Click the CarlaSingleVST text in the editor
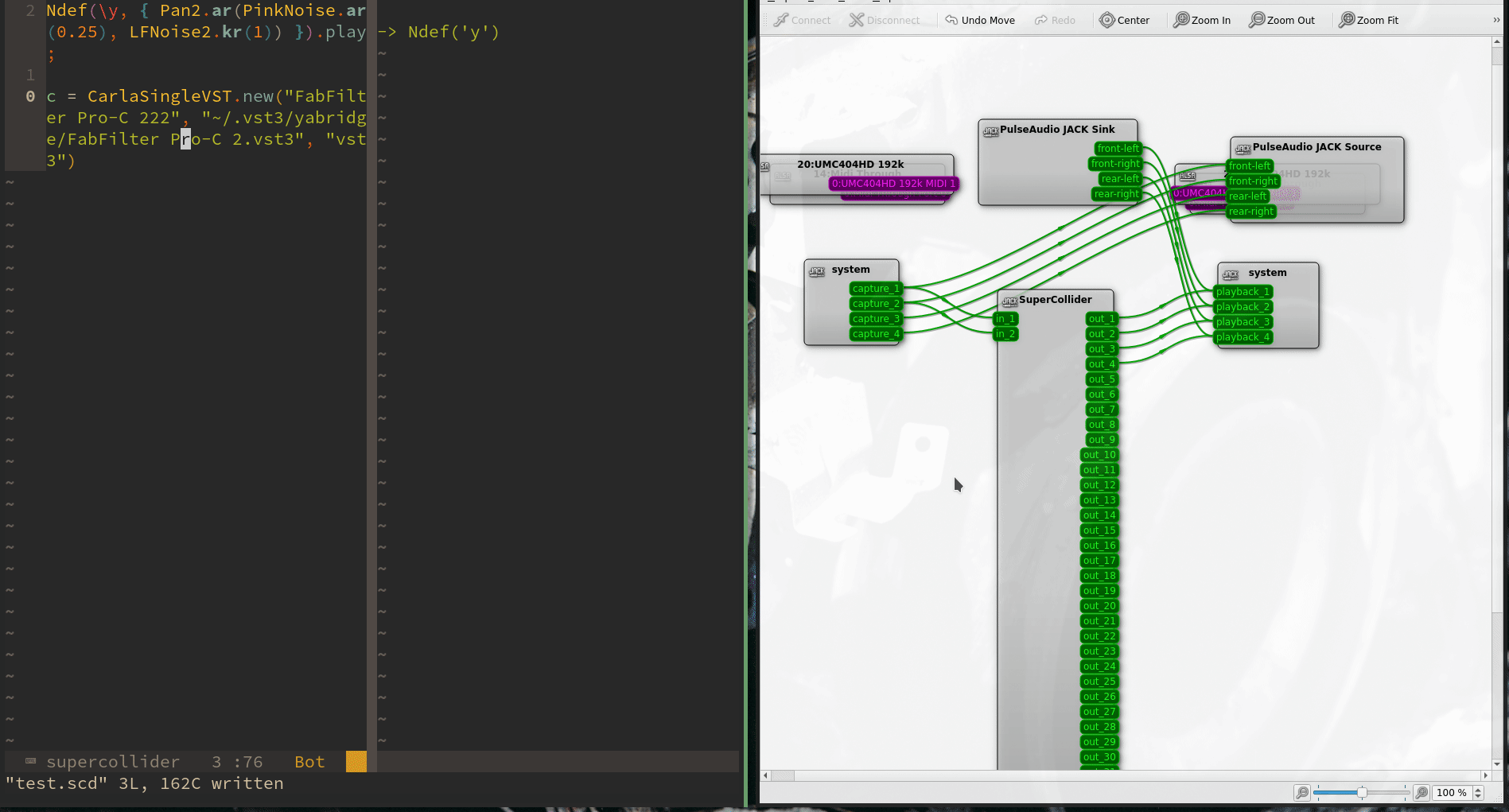This screenshot has width=1509, height=812. [x=160, y=96]
